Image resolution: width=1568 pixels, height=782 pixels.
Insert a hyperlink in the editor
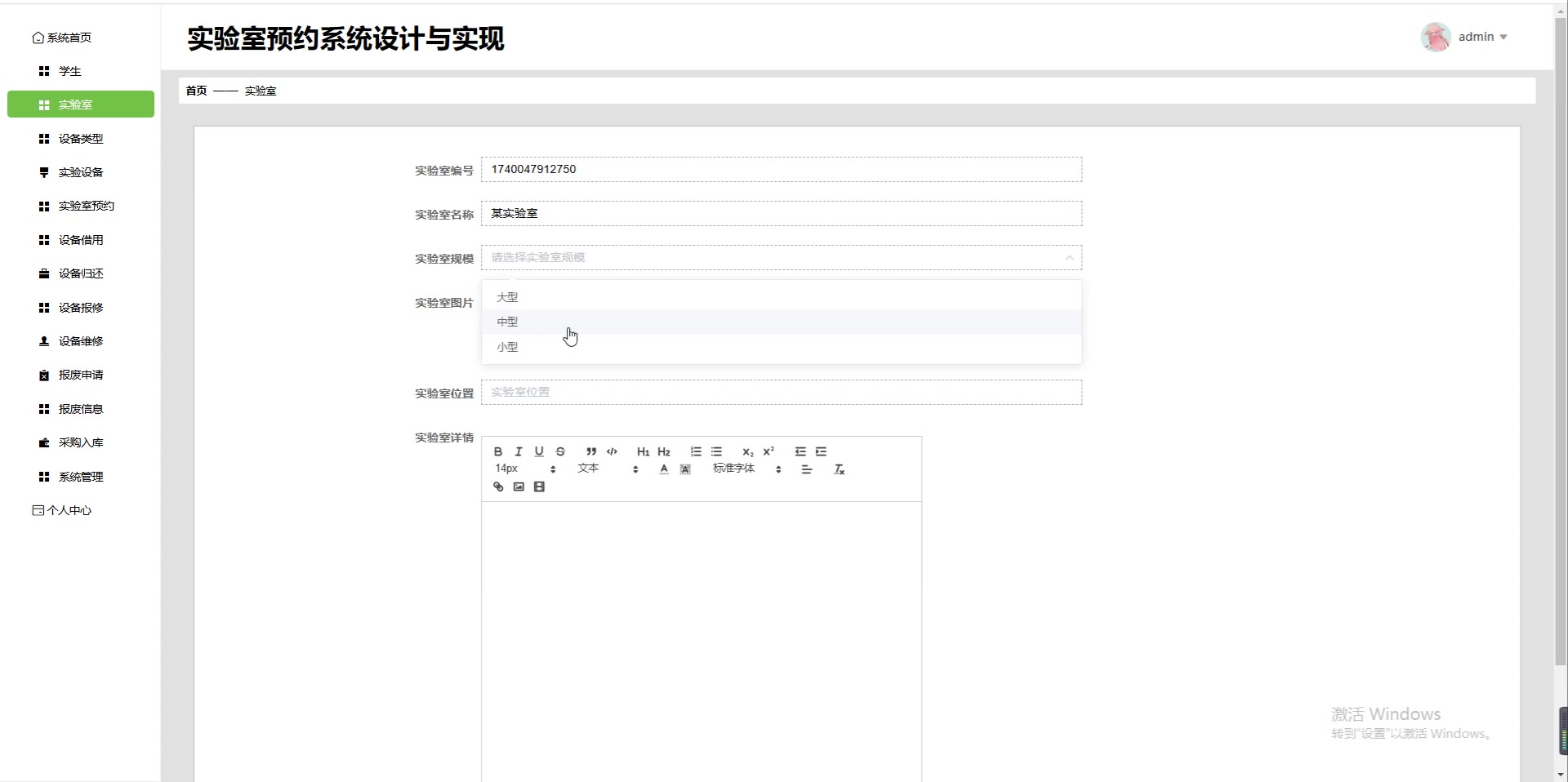pyautogui.click(x=498, y=487)
